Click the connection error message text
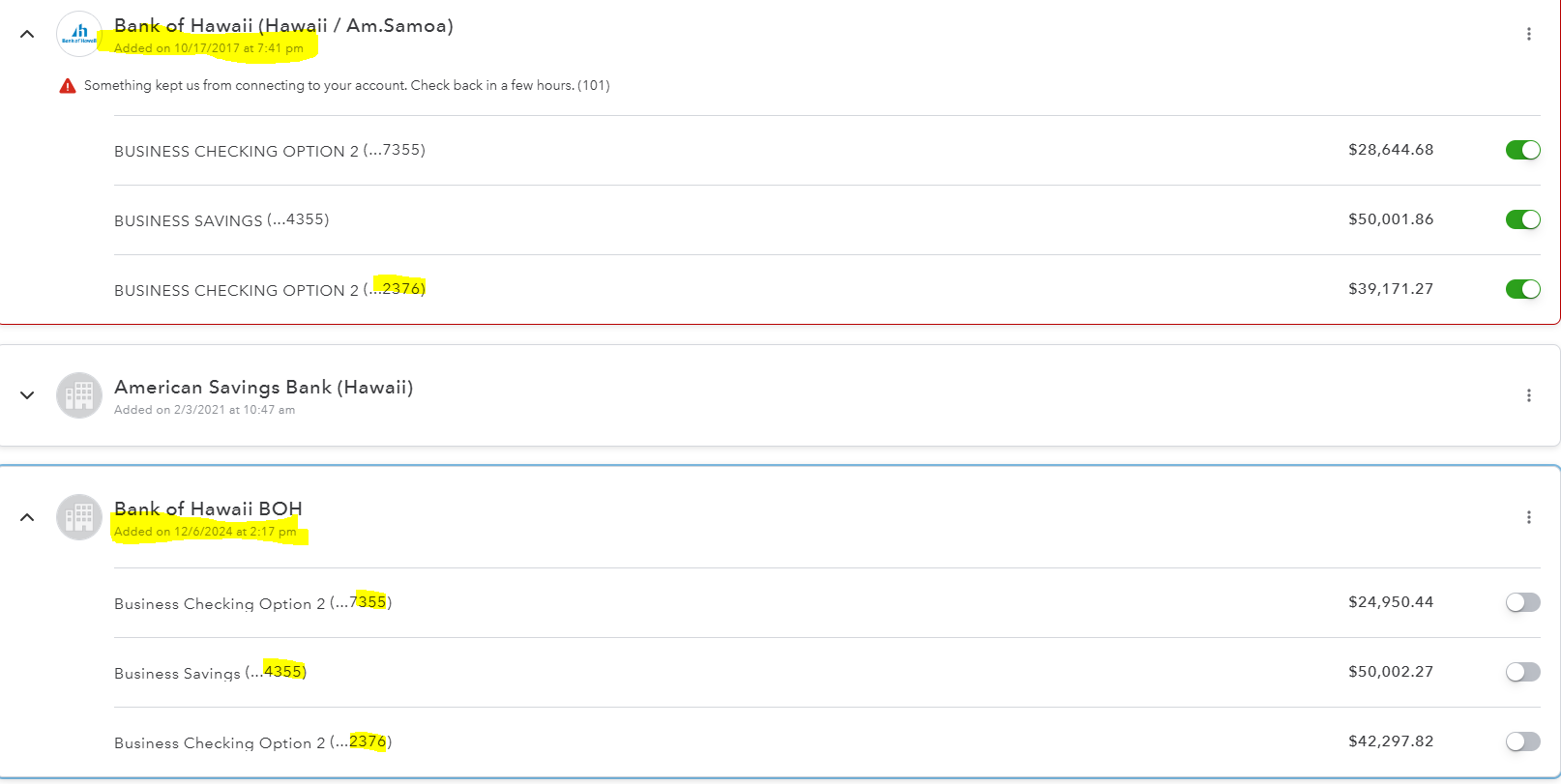Image resolution: width=1561 pixels, height=784 pixels. tap(345, 85)
